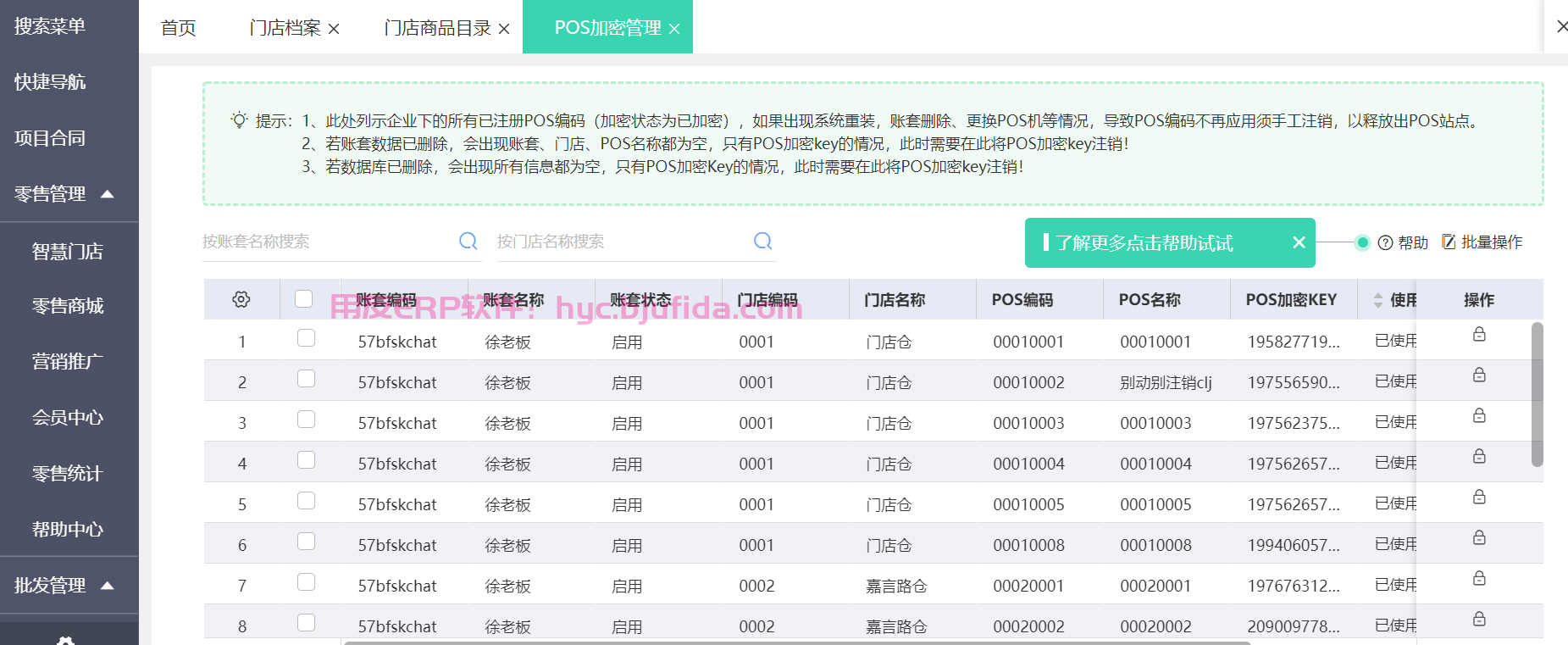Open 项目合同 in sidebar
The image size is (1568, 645).
click(x=50, y=138)
